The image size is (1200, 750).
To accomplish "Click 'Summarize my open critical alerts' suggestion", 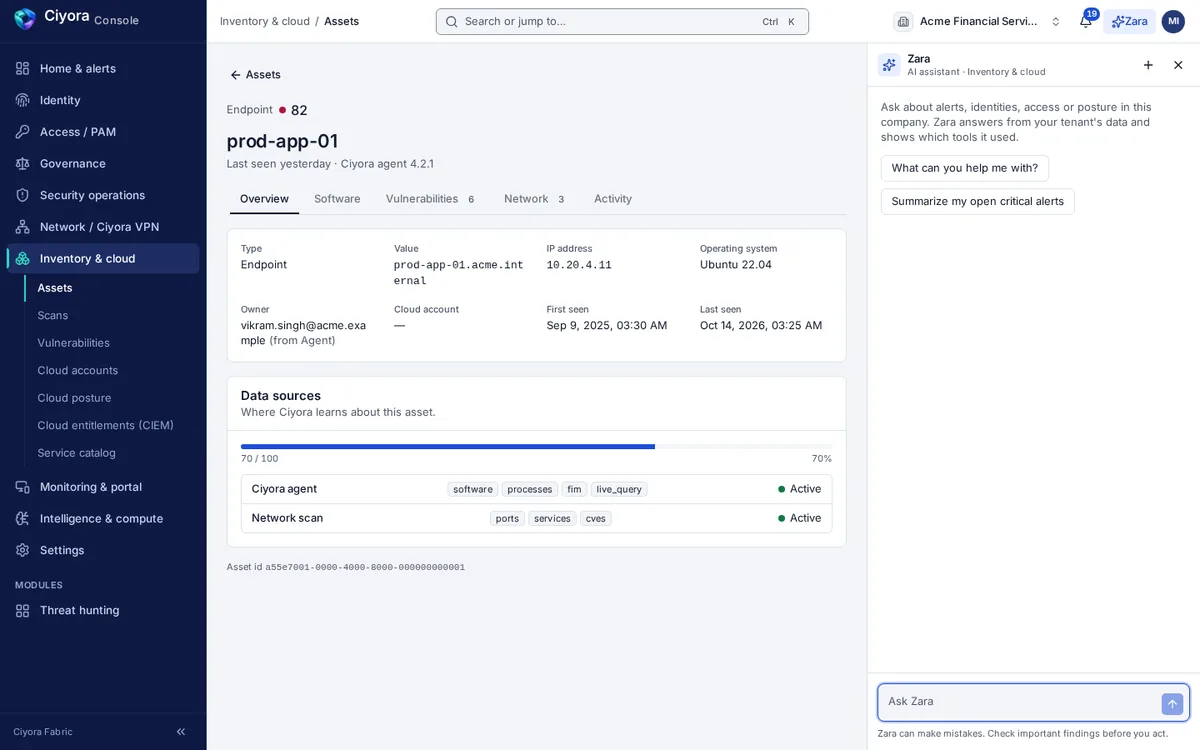I will 978,201.
